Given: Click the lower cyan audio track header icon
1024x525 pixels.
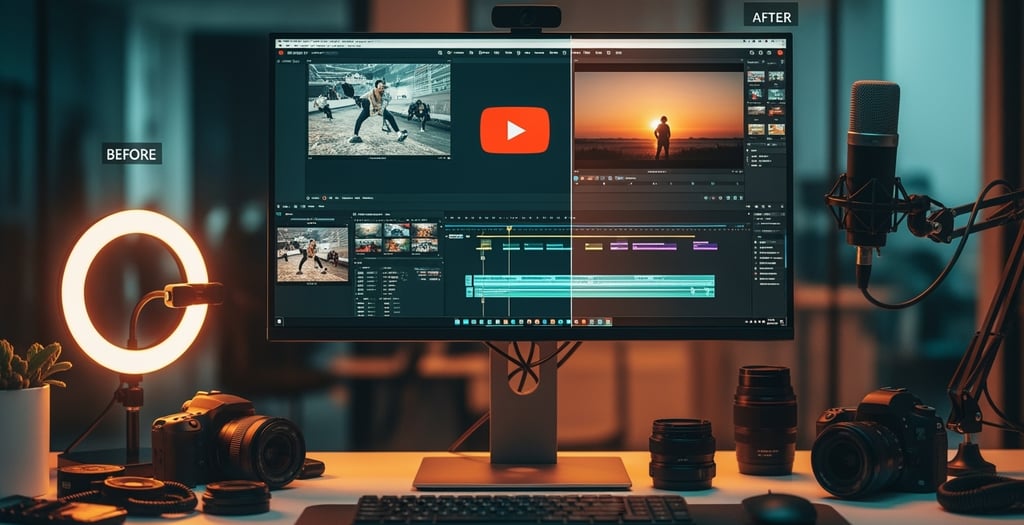Looking at the screenshot, I should pos(468,293).
